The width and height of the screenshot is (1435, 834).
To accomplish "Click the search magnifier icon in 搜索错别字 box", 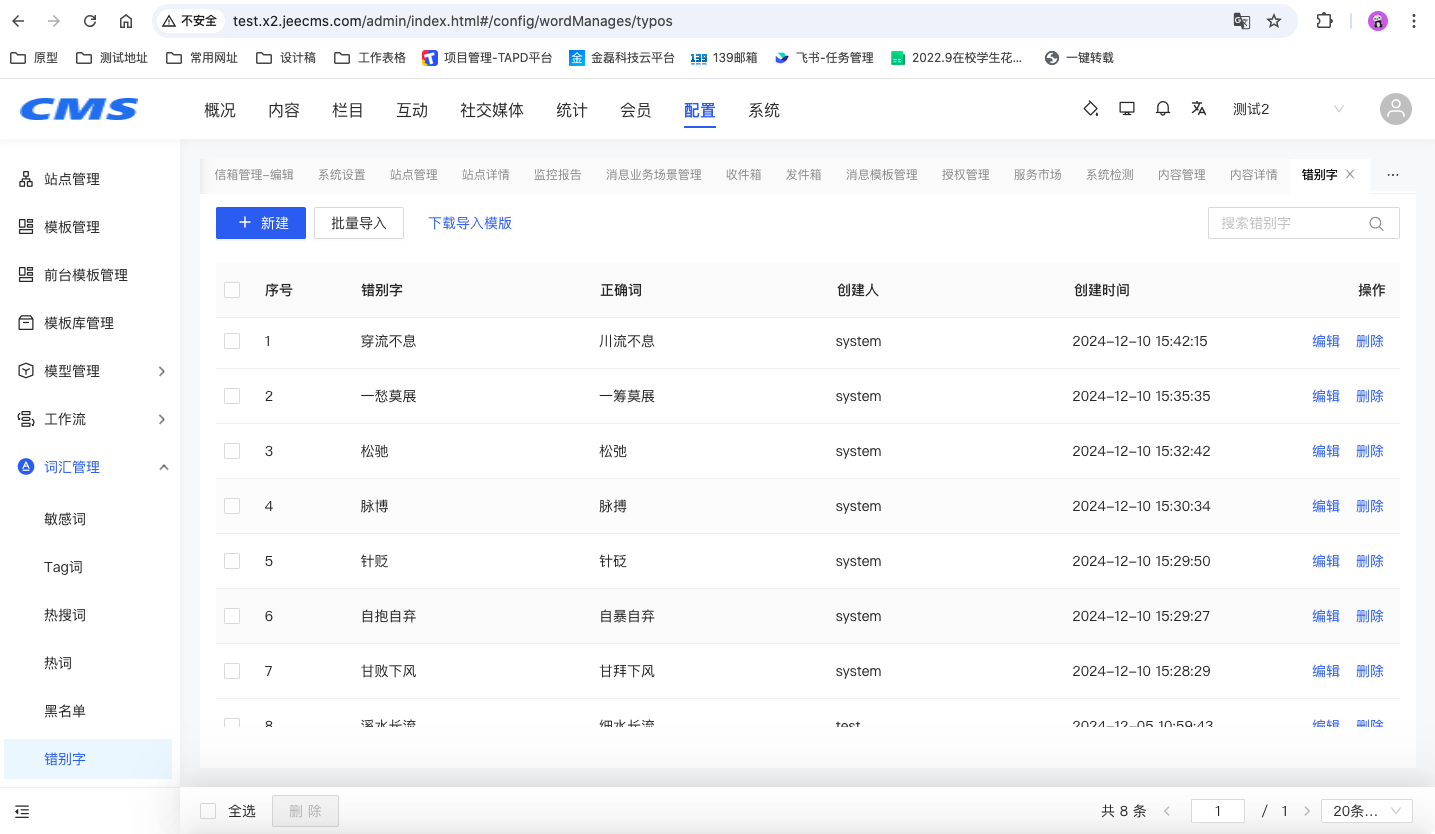I will (x=1377, y=224).
